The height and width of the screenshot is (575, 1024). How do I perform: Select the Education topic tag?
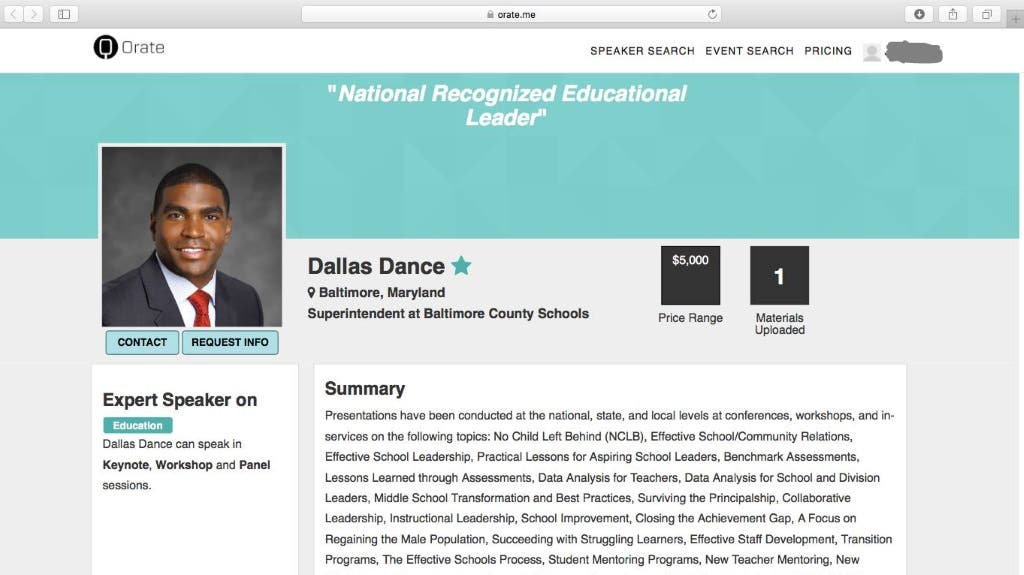[x=138, y=425]
